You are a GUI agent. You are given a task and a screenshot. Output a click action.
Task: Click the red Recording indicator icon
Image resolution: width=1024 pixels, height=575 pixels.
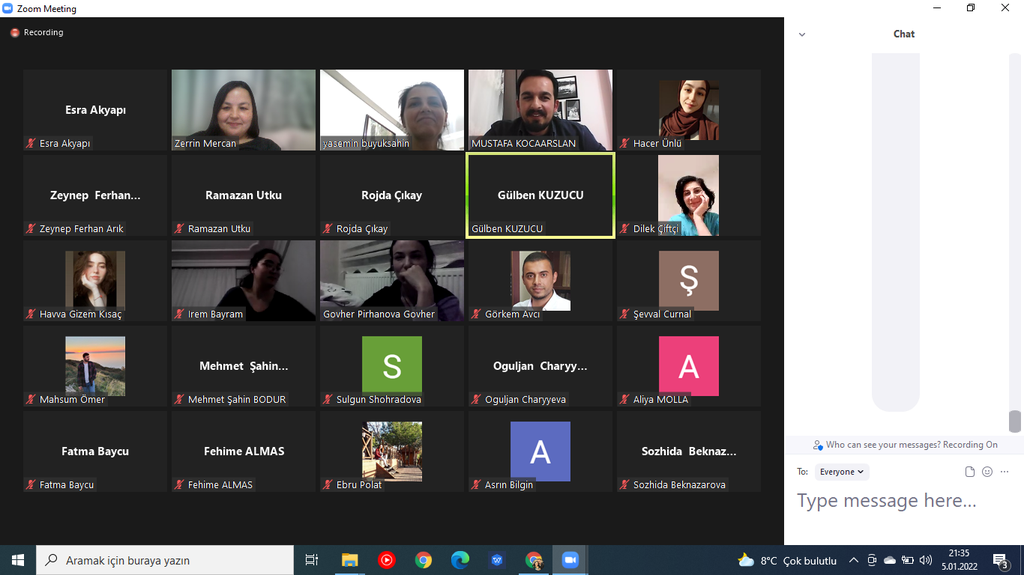(x=15, y=33)
